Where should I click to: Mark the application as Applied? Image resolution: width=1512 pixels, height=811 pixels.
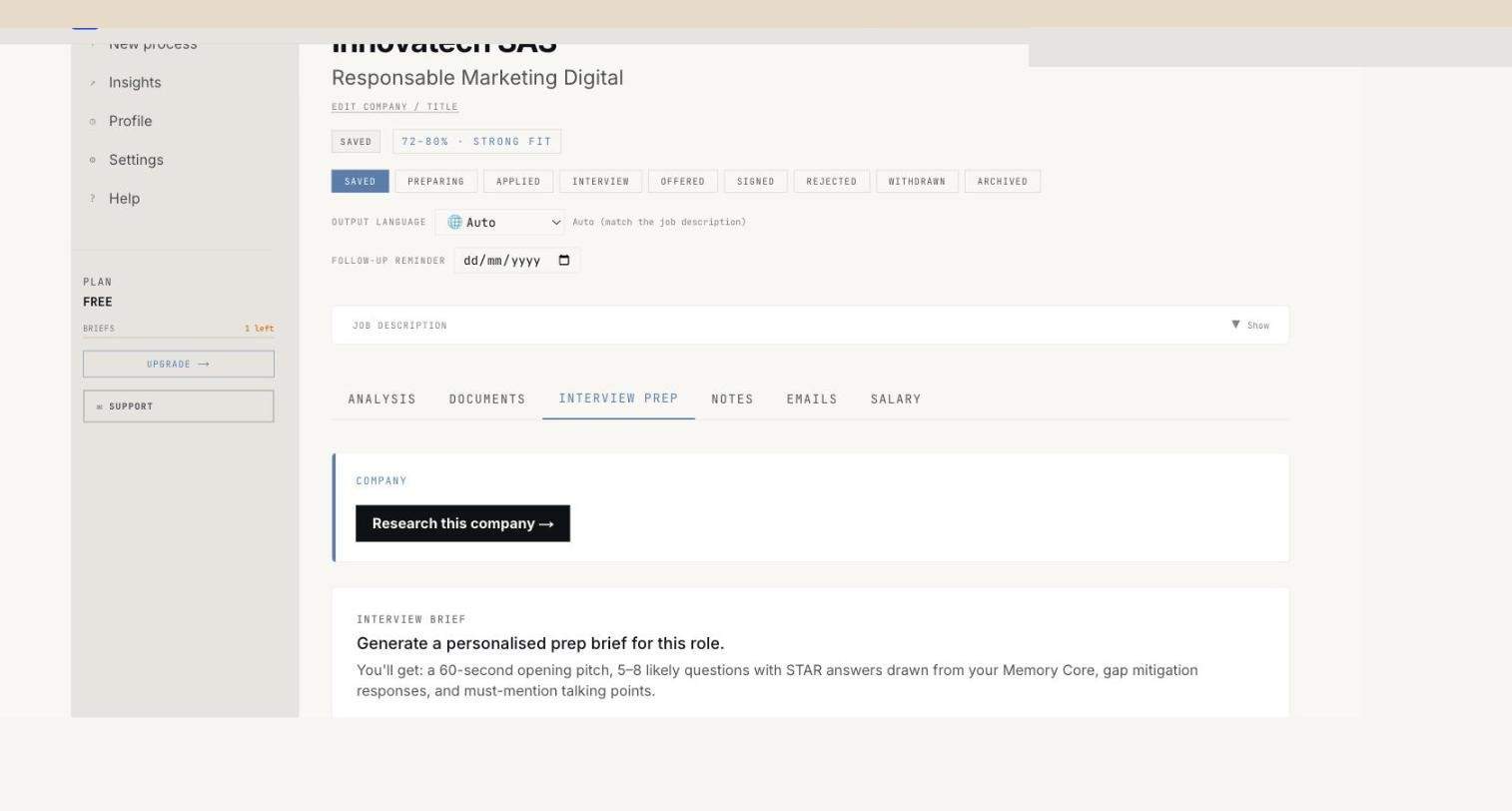point(518,182)
